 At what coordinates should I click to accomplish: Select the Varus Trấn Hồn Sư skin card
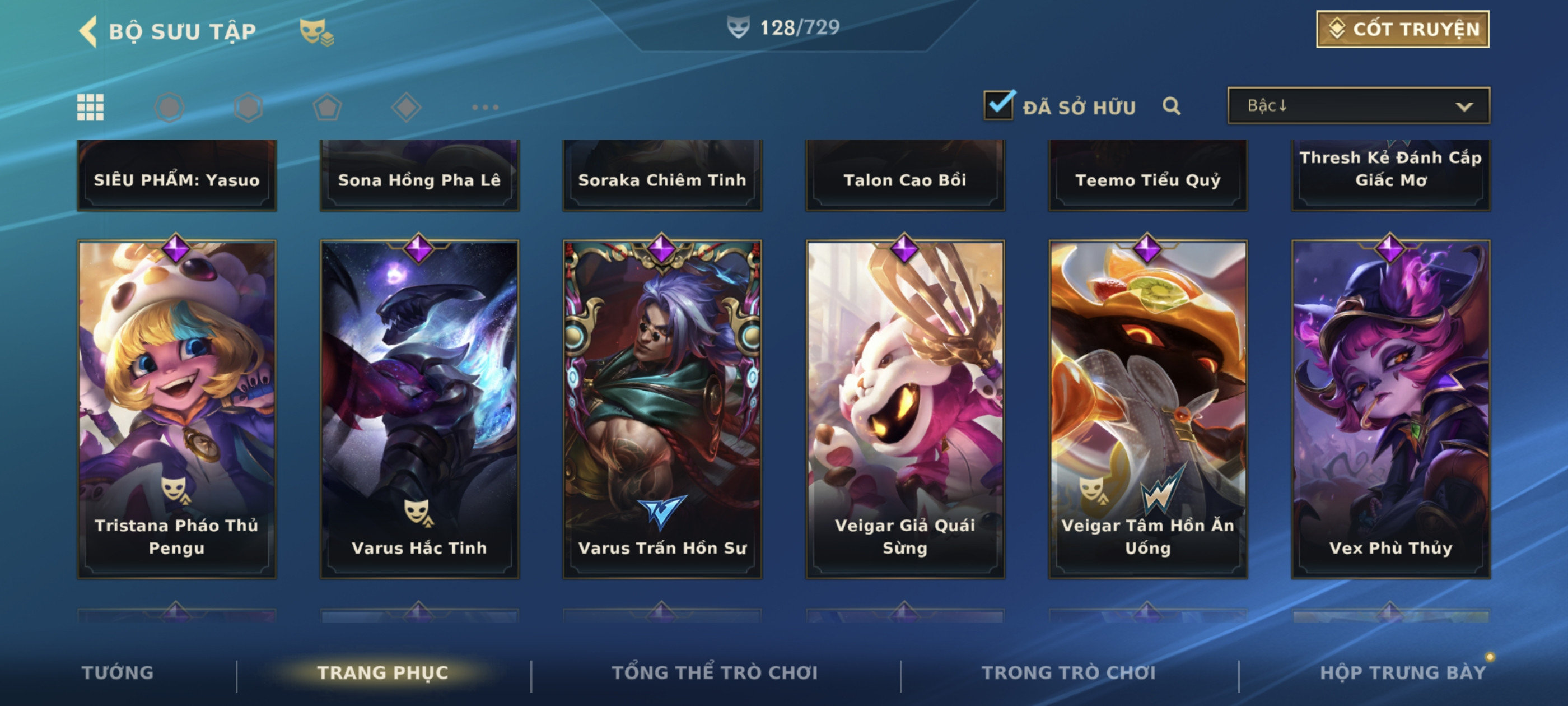coord(662,408)
